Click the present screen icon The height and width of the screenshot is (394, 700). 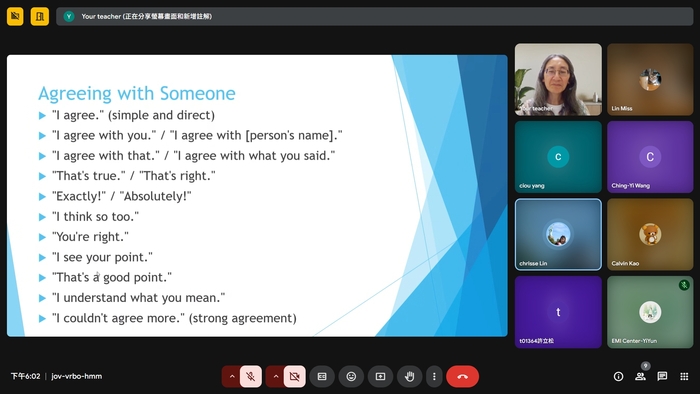(380, 377)
